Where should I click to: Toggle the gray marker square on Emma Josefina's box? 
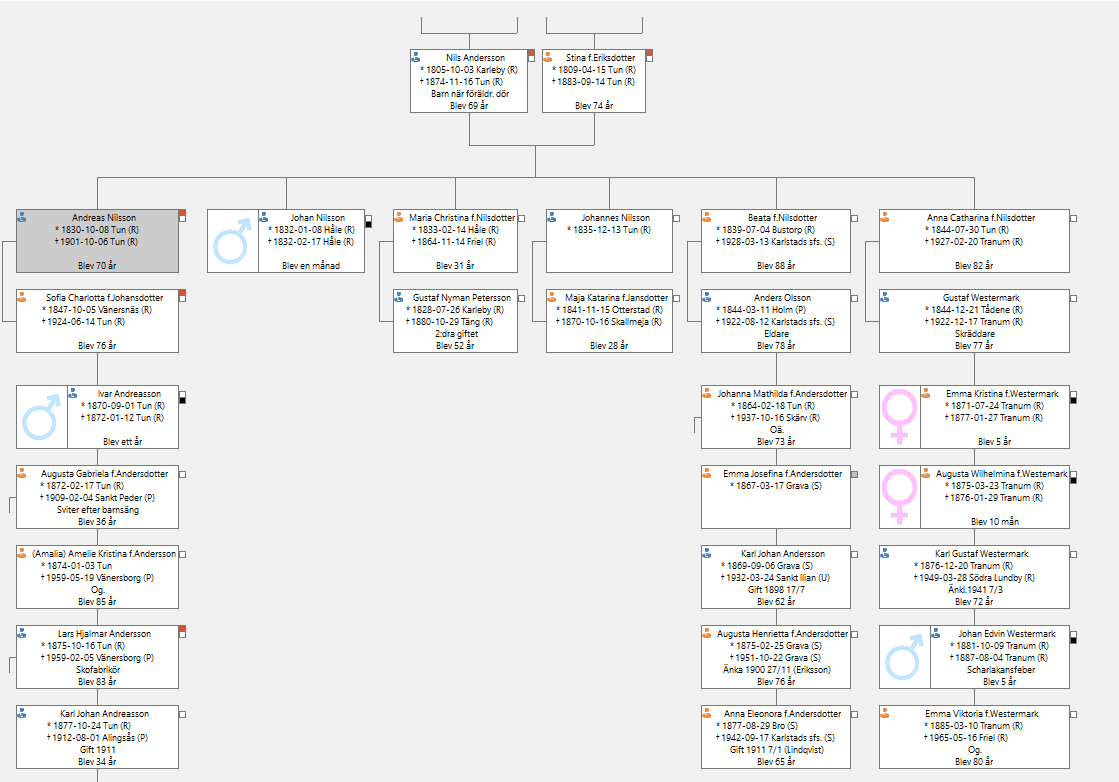[854, 474]
